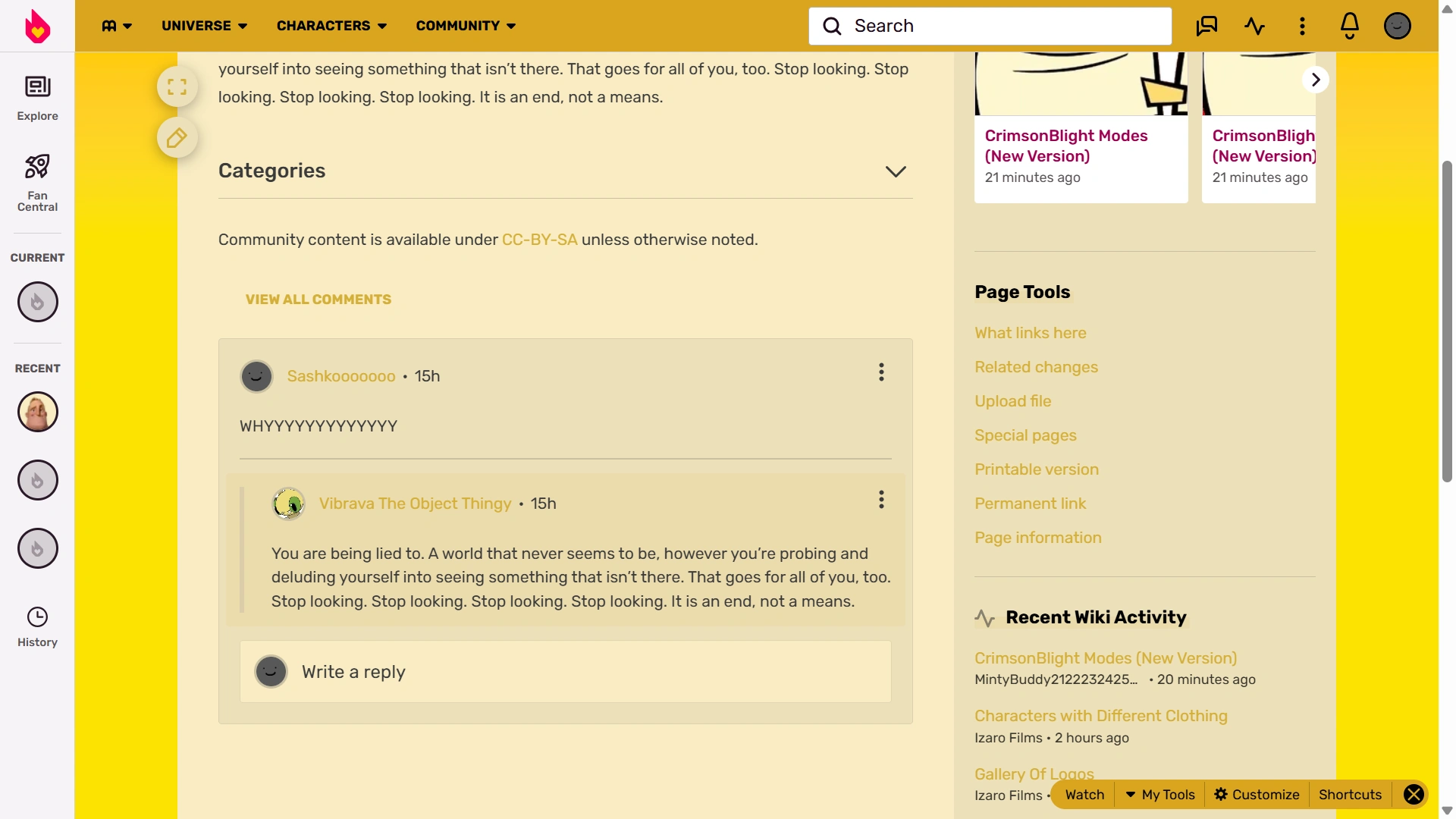Image resolution: width=1456 pixels, height=819 pixels.
Task: Expand the My Tools dropdown
Action: (1160, 794)
